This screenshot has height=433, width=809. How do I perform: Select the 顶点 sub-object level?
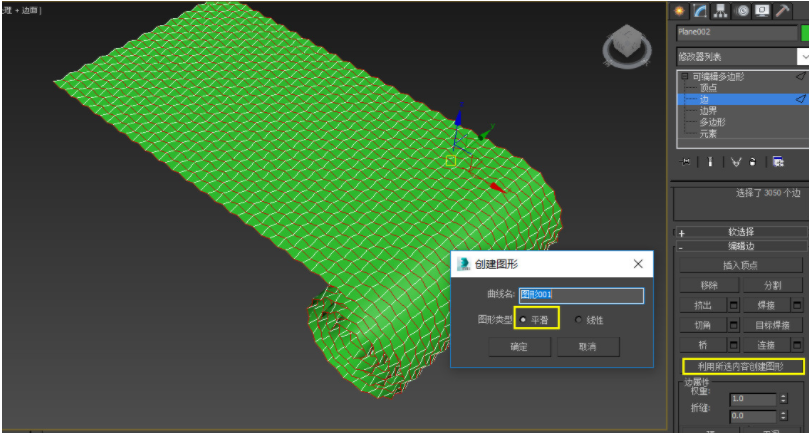point(708,88)
